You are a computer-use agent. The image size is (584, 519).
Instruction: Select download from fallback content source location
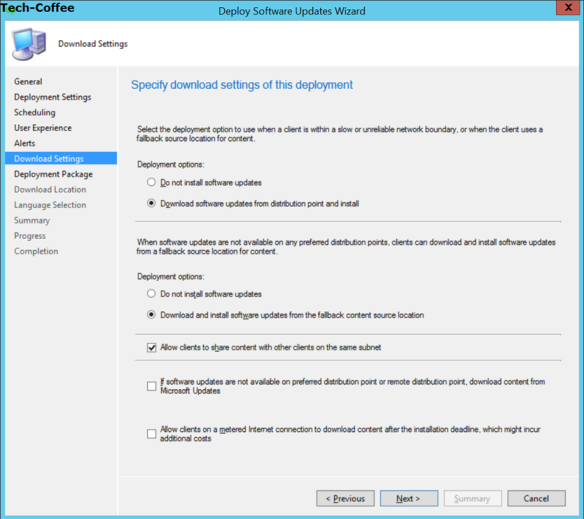pyautogui.click(x=151, y=314)
